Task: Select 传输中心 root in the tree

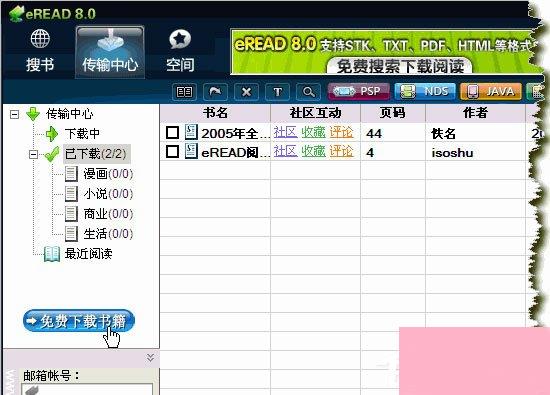Action: click(70, 114)
